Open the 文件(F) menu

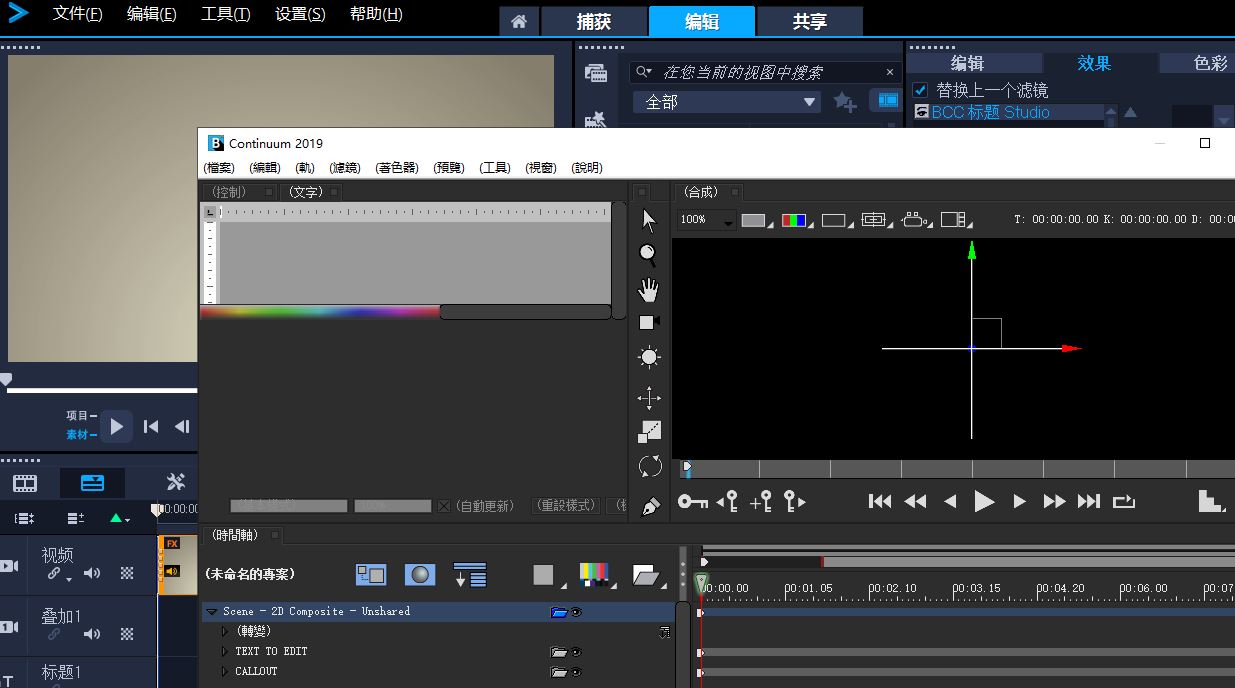(77, 14)
